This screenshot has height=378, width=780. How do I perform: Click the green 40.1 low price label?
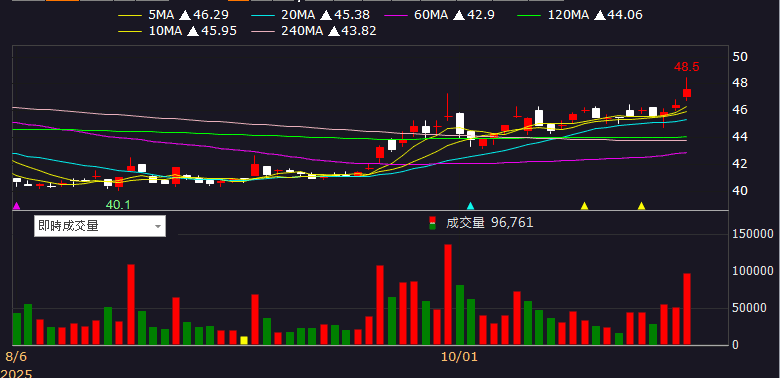[118, 204]
